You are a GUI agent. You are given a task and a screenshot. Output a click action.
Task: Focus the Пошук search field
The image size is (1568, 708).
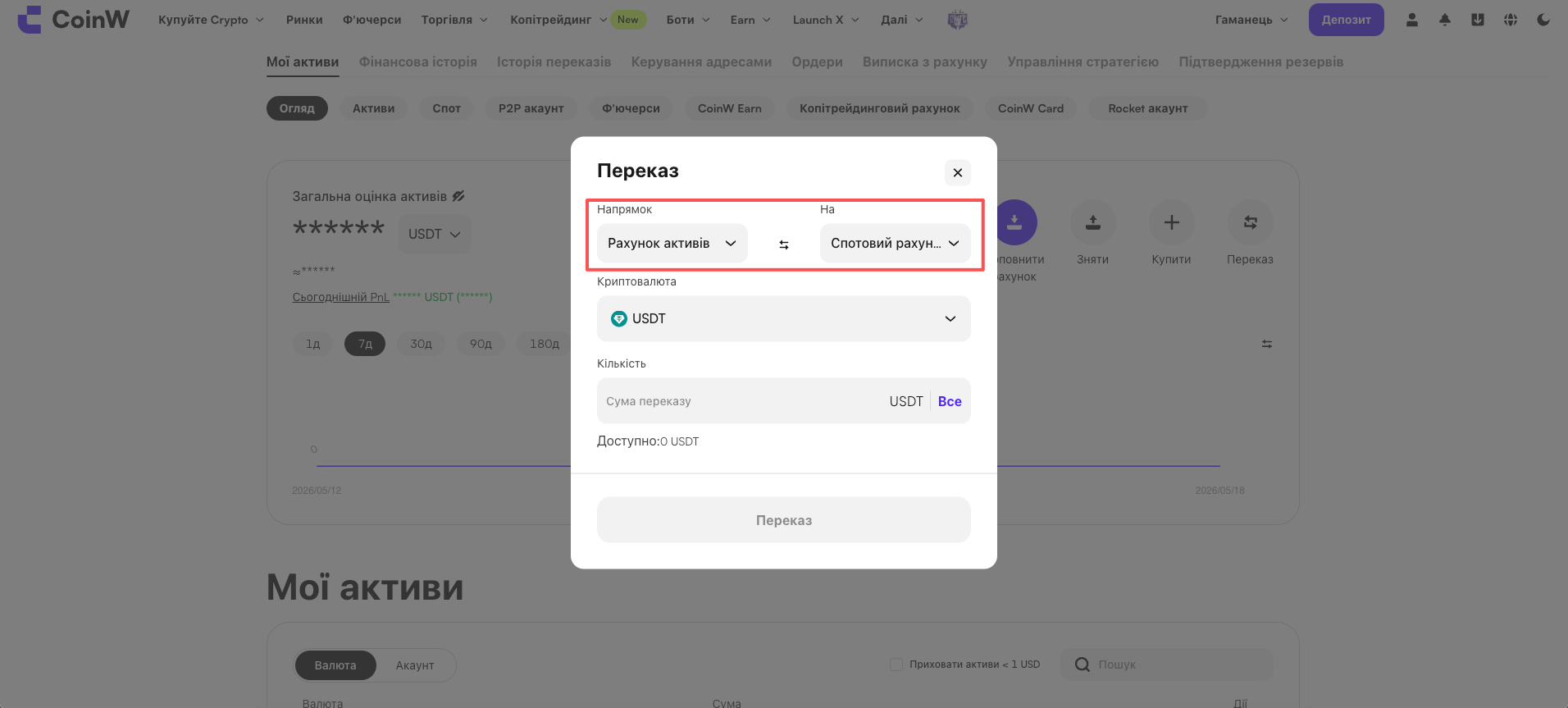pos(1167,665)
